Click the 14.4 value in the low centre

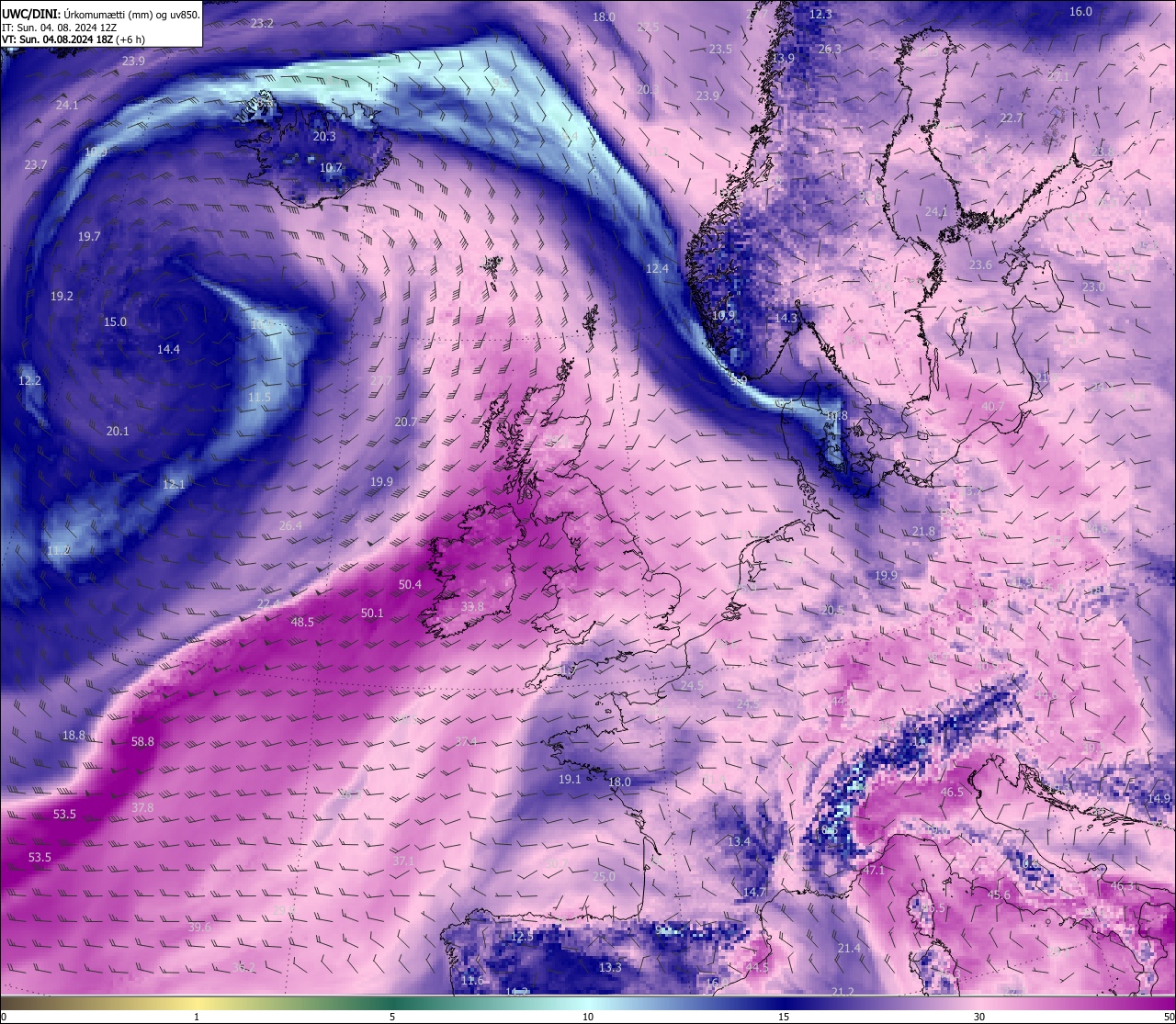168,349
